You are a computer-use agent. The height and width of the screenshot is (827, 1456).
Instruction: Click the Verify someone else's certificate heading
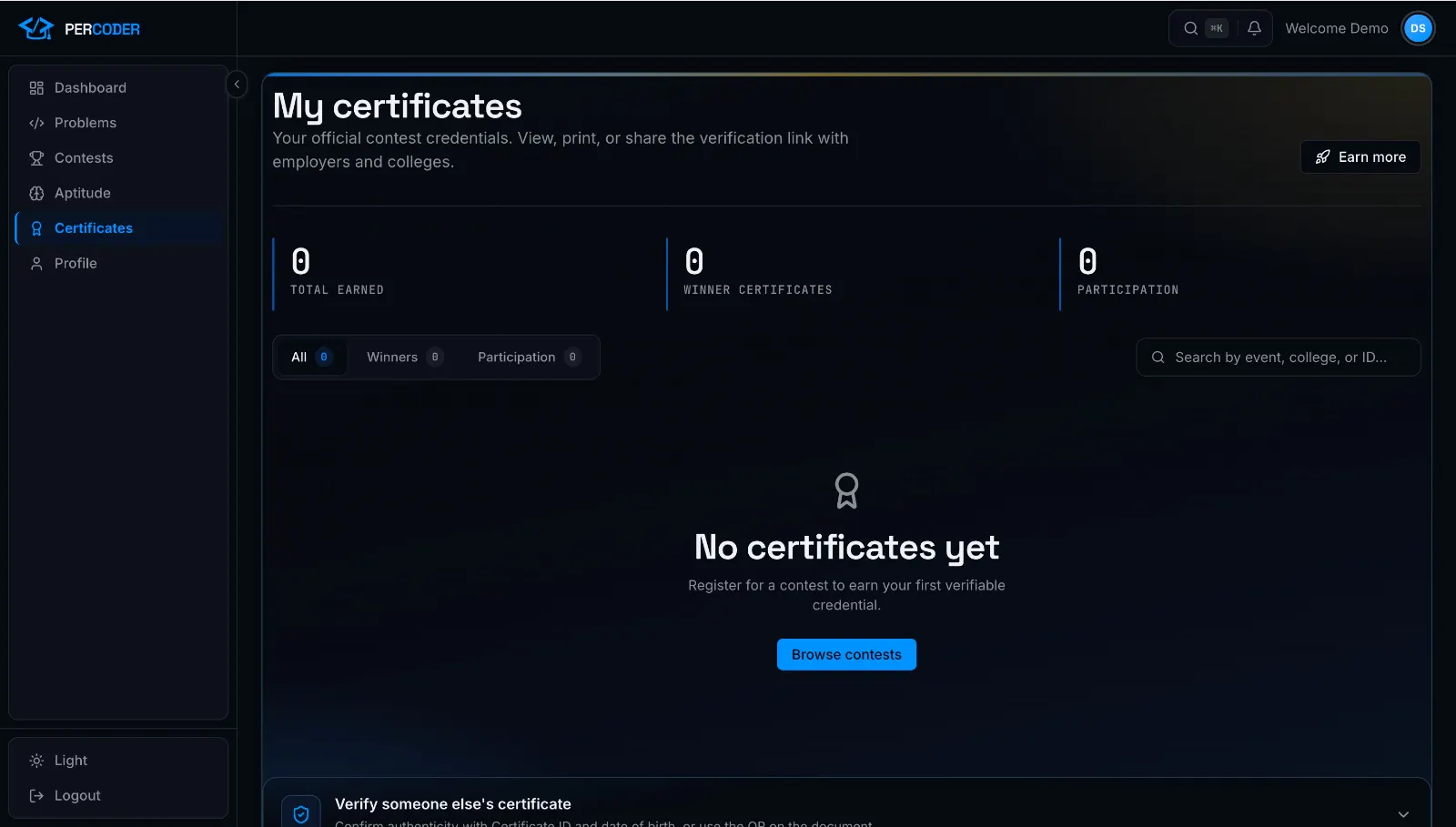point(453,804)
